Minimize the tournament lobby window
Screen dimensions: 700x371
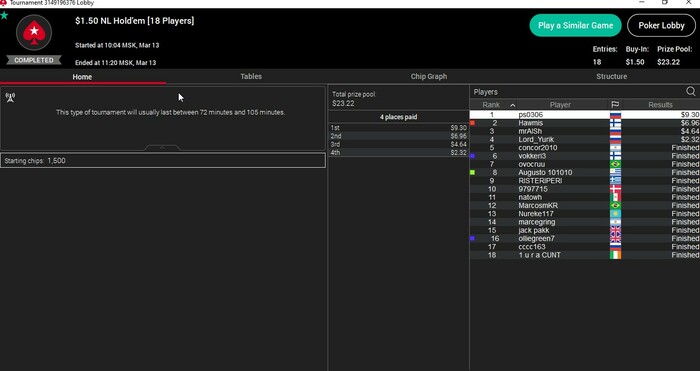pos(642,2)
